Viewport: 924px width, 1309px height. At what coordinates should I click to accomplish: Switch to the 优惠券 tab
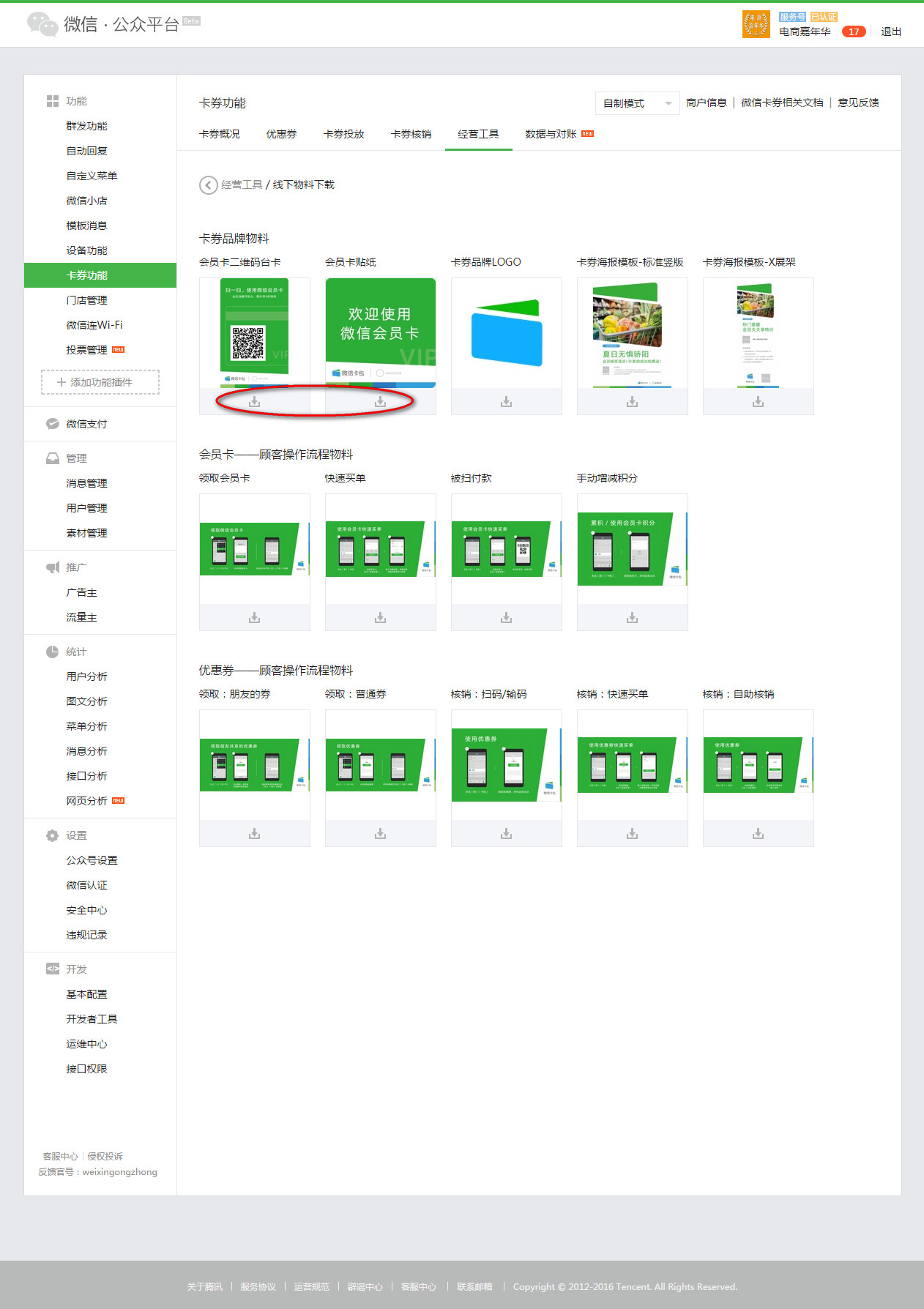pyautogui.click(x=281, y=134)
